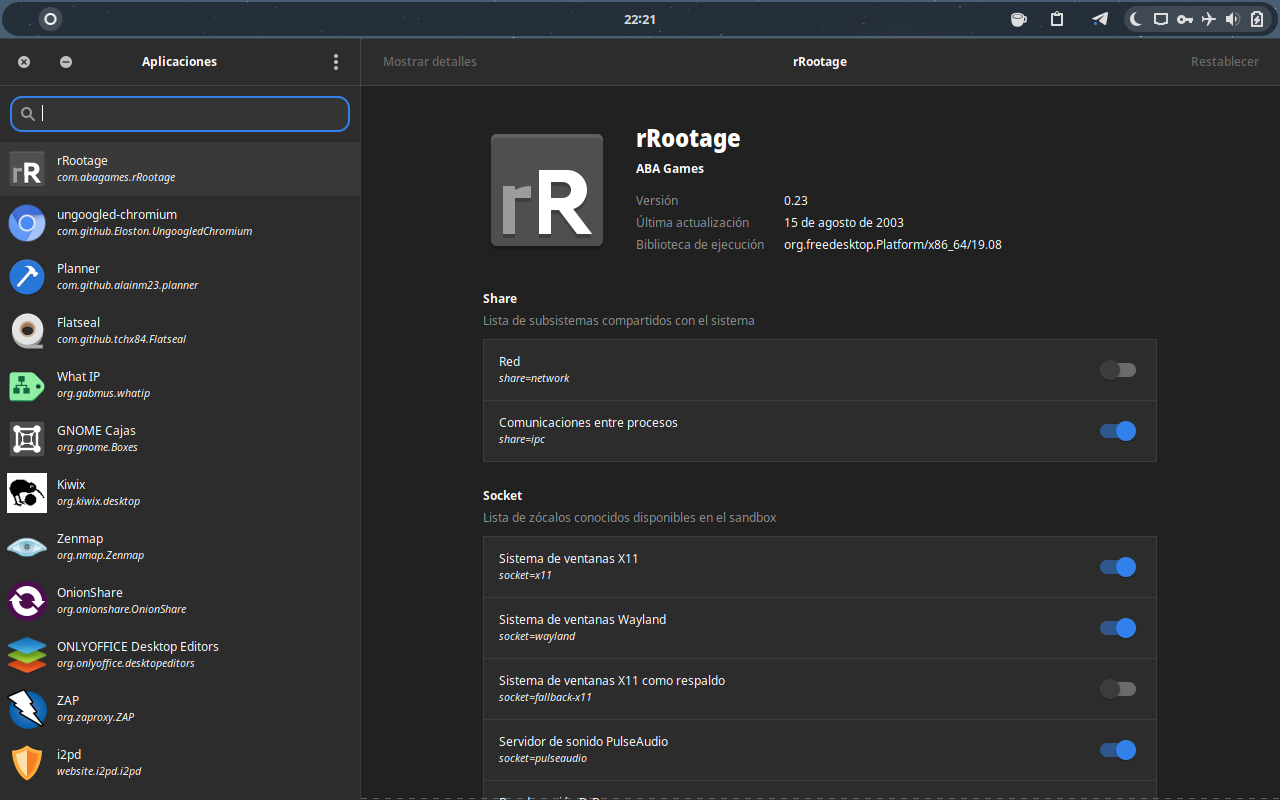Click the socket=pulseaudio permission label
The width and height of the screenshot is (1280, 800).
tap(543, 758)
